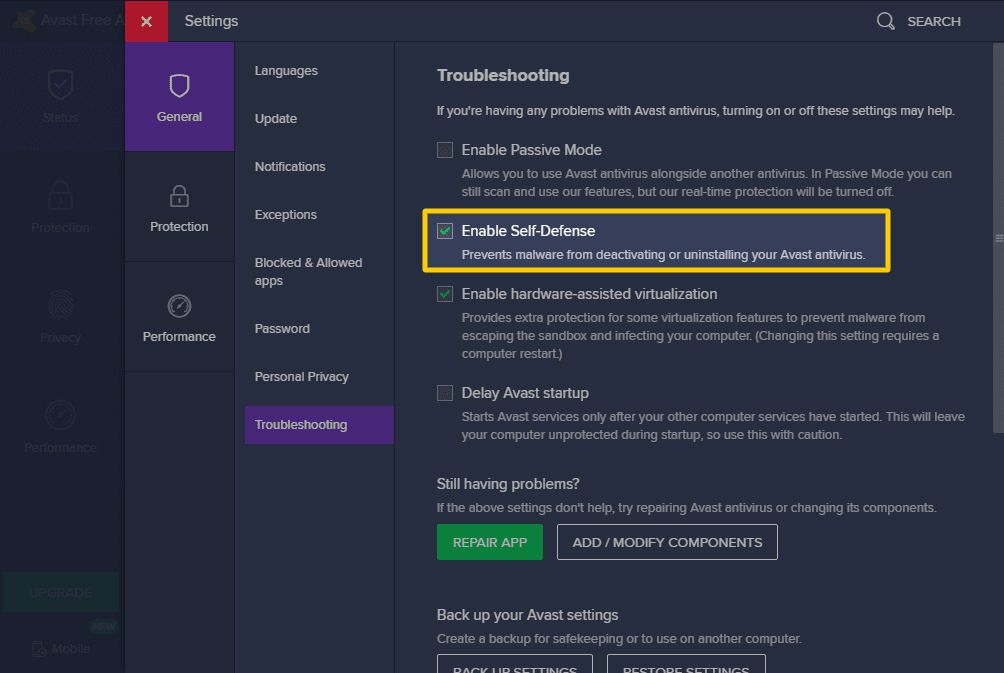Click the Mobile phone icon
The width and height of the screenshot is (1004, 673).
[x=38, y=649]
